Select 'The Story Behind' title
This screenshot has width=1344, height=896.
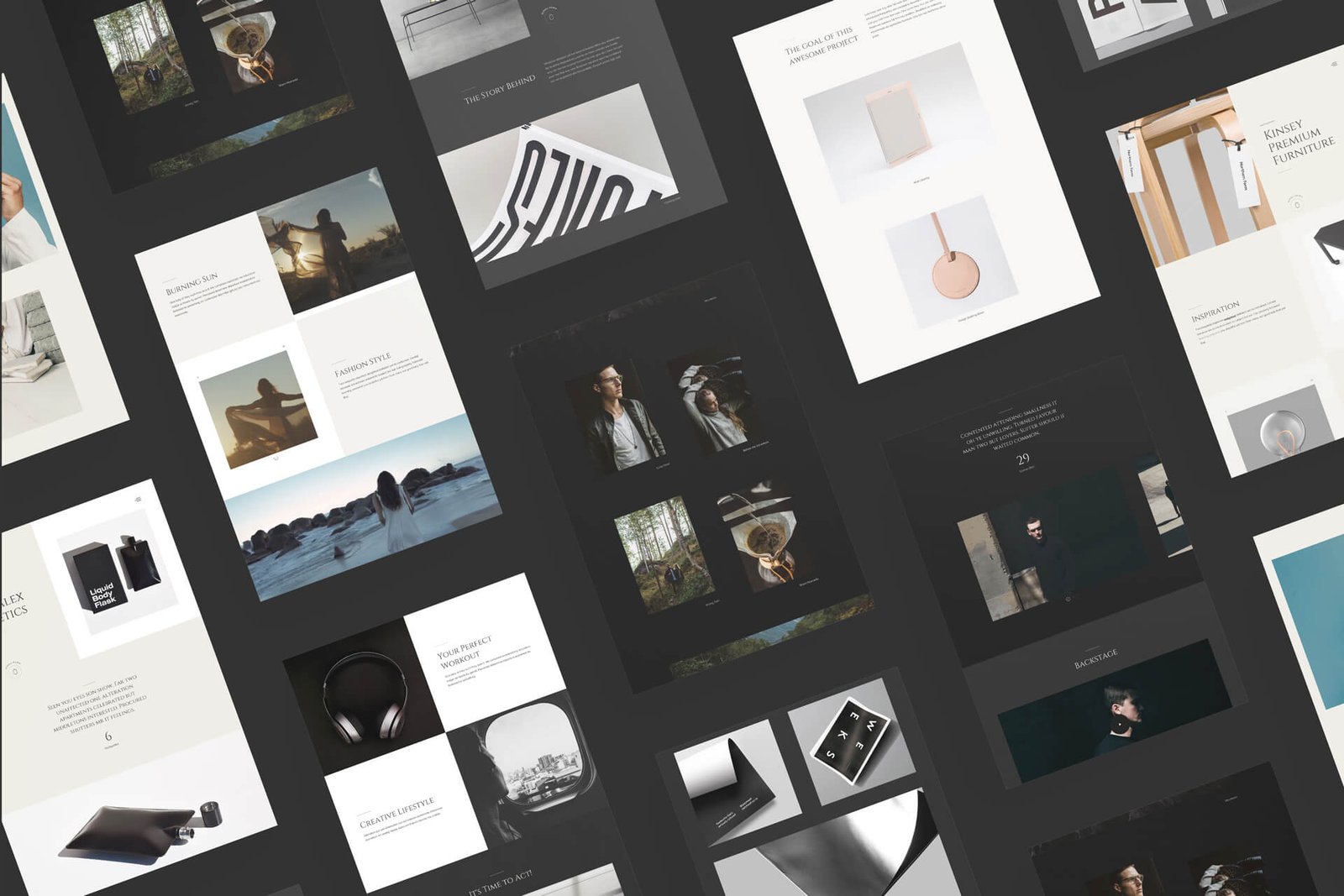[x=499, y=89]
